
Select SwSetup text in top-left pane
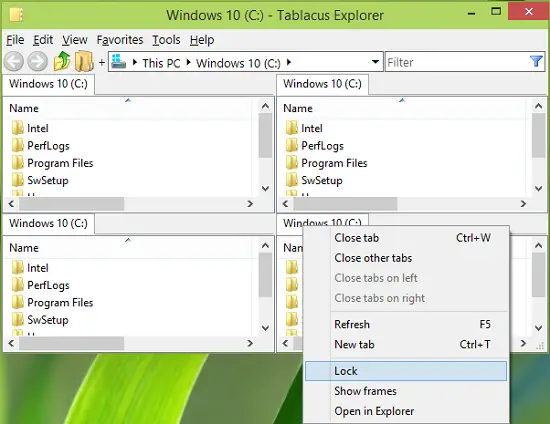[x=48, y=180]
